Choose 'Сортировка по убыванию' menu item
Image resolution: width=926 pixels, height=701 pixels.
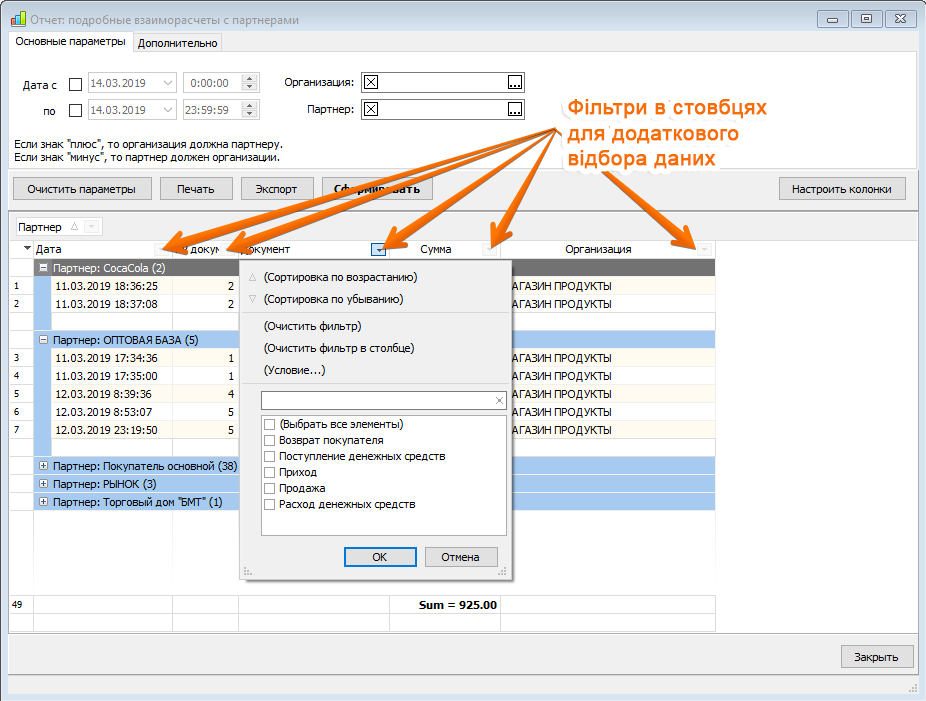(334, 299)
